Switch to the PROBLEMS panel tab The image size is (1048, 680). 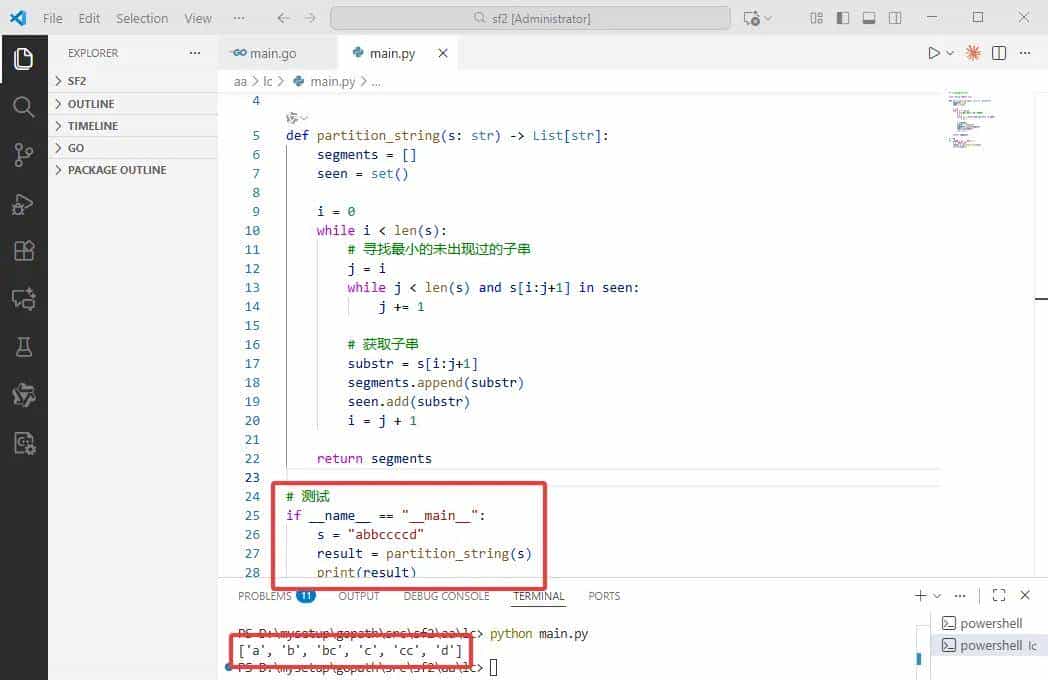click(x=265, y=596)
